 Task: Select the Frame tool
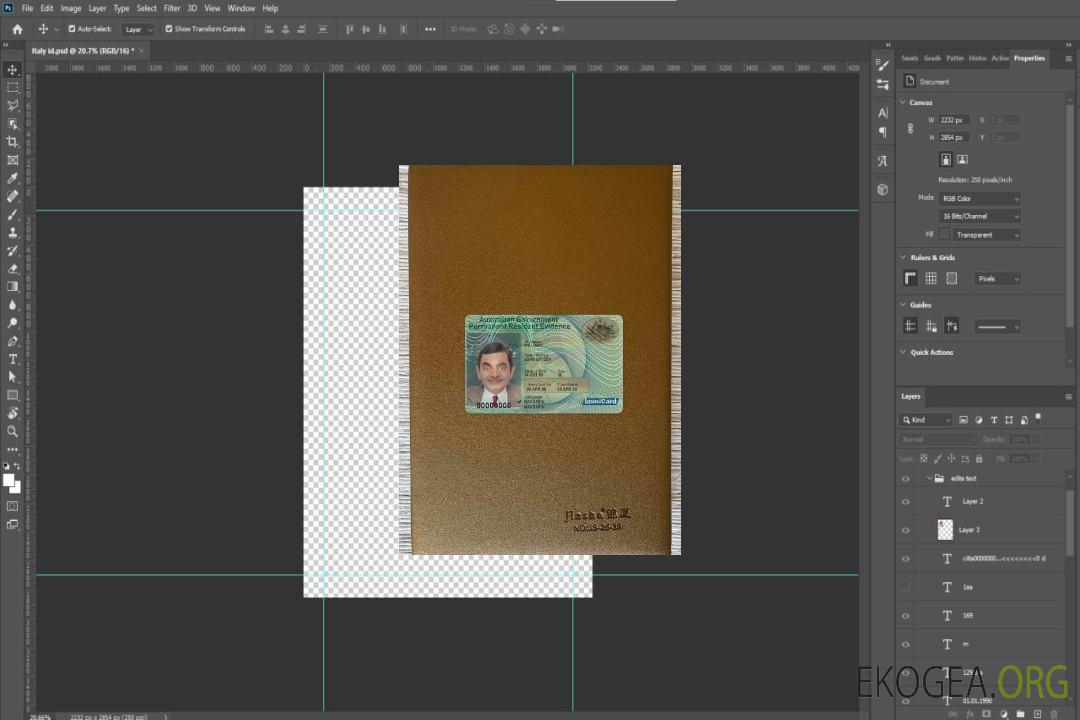coord(12,160)
